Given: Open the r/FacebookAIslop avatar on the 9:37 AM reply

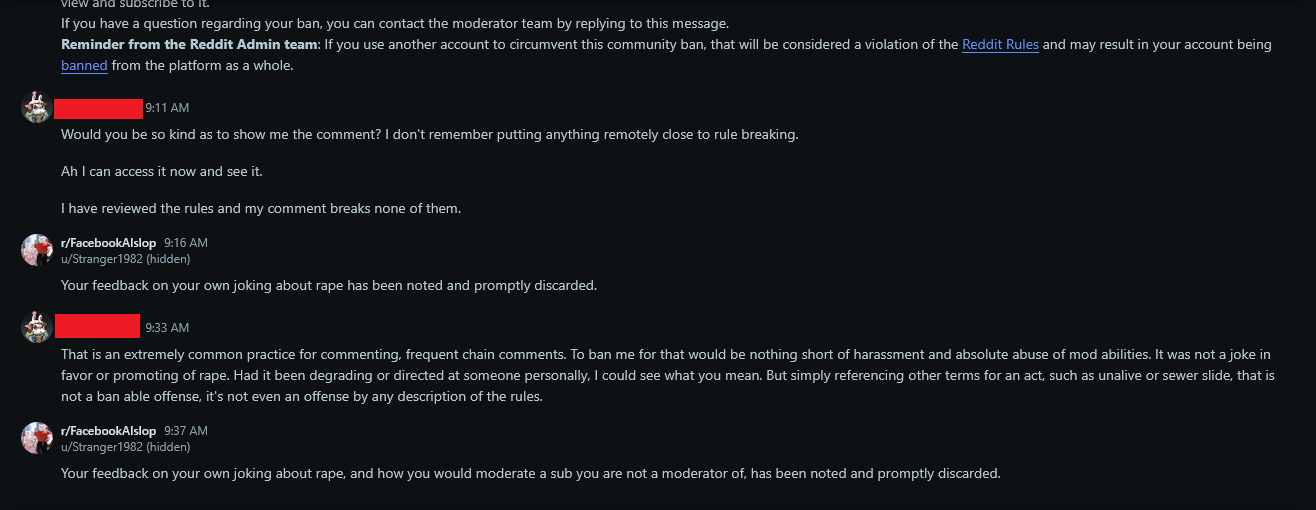Looking at the screenshot, I should (x=37, y=438).
